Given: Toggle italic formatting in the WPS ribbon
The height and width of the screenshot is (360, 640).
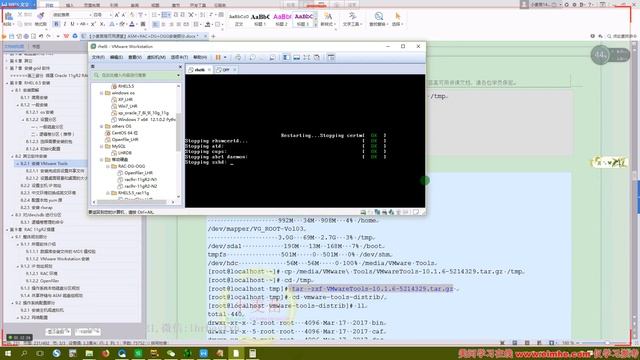Looking at the screenshot, I should (64, 24).
